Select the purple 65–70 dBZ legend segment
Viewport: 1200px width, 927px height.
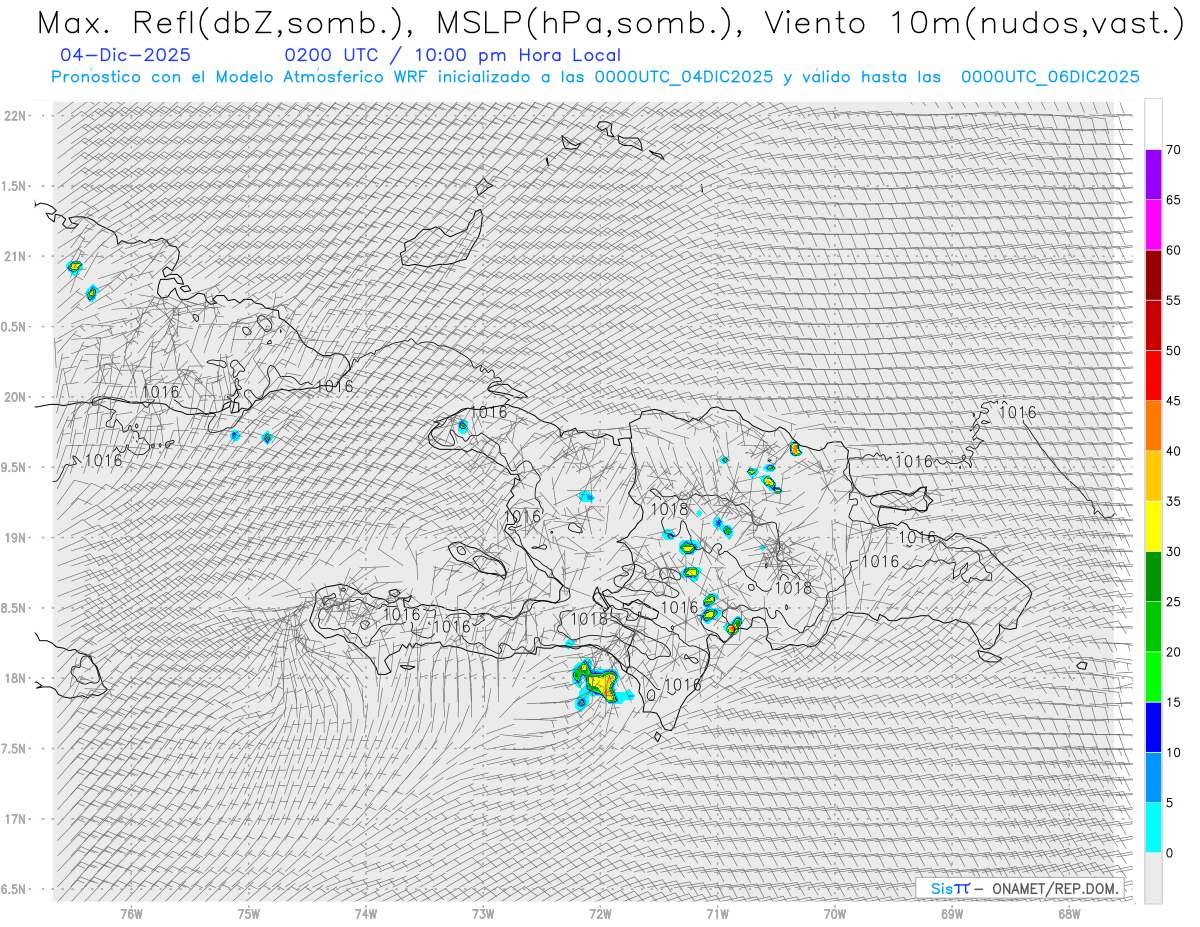tap(1153, 174)
